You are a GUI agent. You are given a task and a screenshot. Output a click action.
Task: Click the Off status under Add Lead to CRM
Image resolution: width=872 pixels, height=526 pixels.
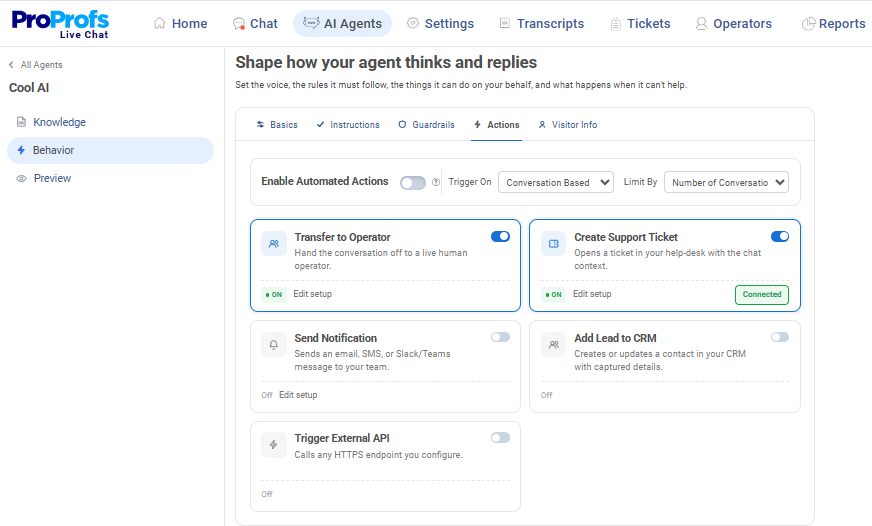tap(547, 395)
